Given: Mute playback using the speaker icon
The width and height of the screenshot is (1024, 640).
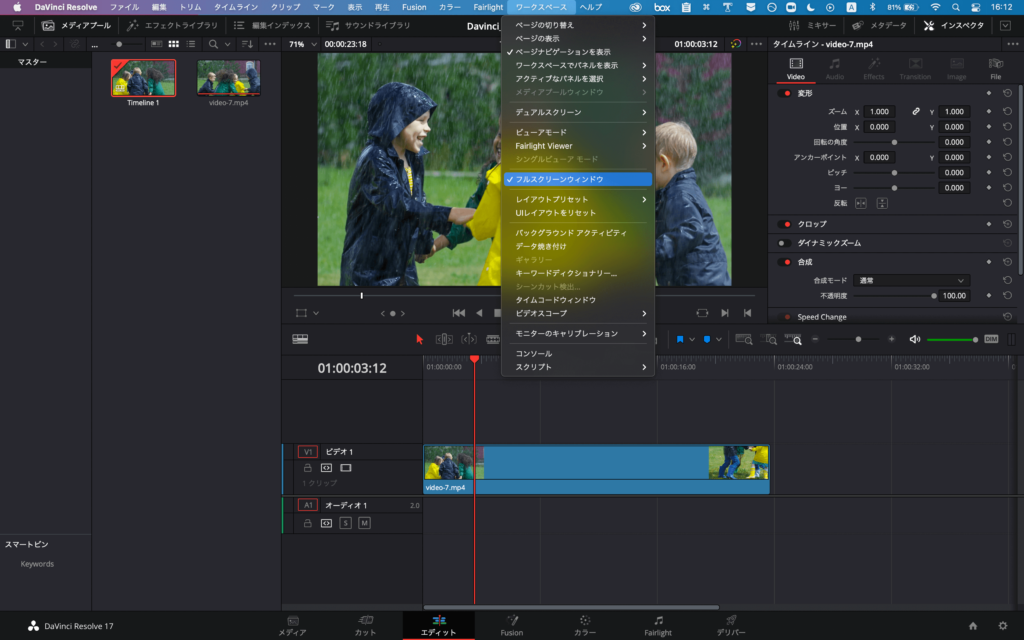Looking at the screenshot, I should coord(914,339).
